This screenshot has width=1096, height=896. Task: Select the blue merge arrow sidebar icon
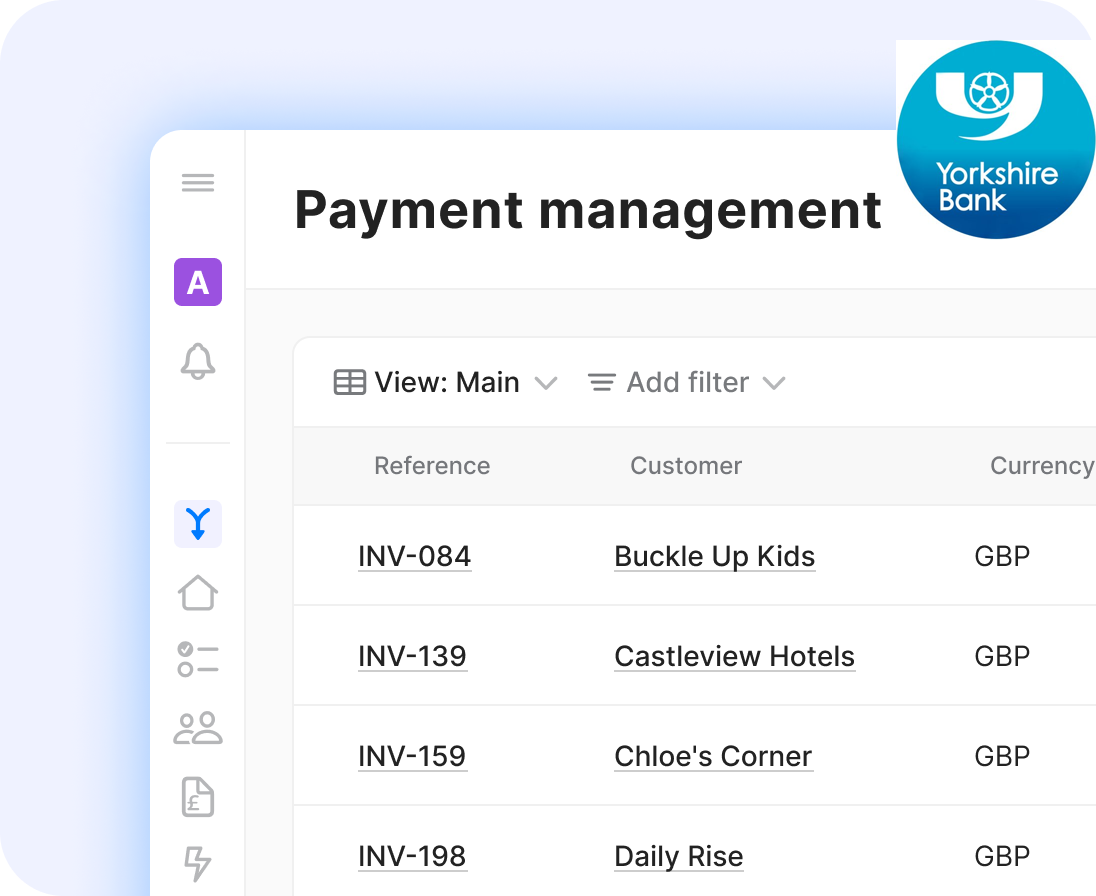pyautogui.click(x=198, y=524)
